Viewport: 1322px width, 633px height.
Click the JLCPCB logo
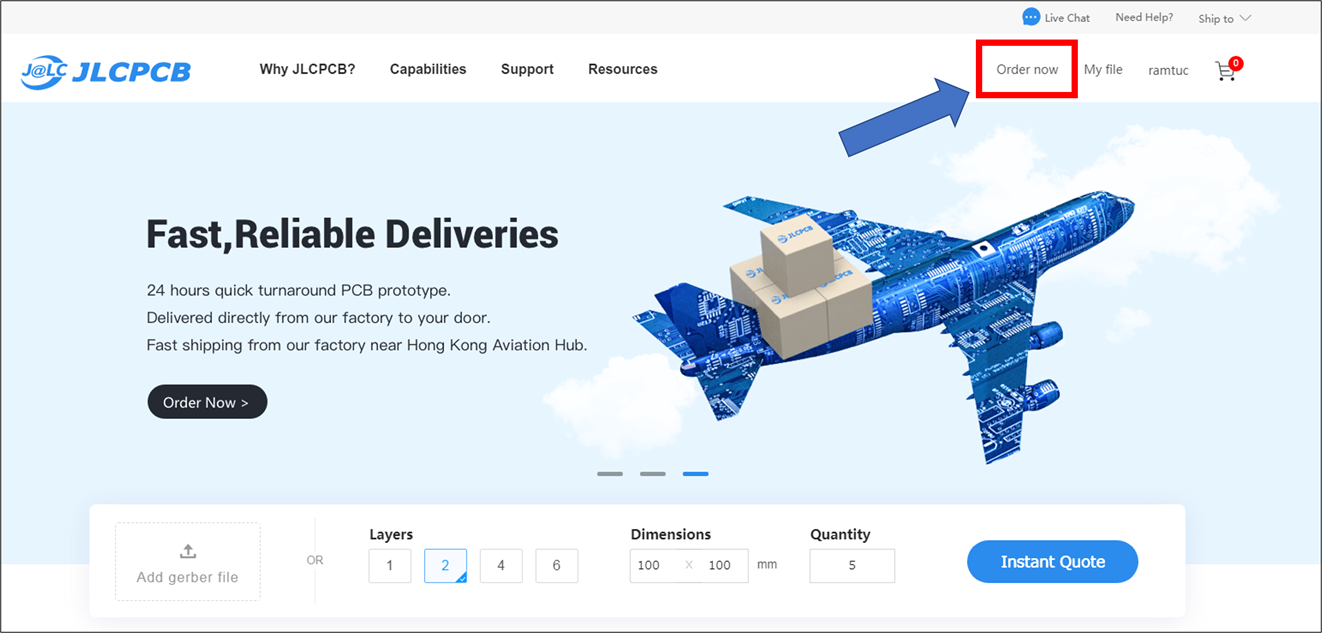coord(105,71)
